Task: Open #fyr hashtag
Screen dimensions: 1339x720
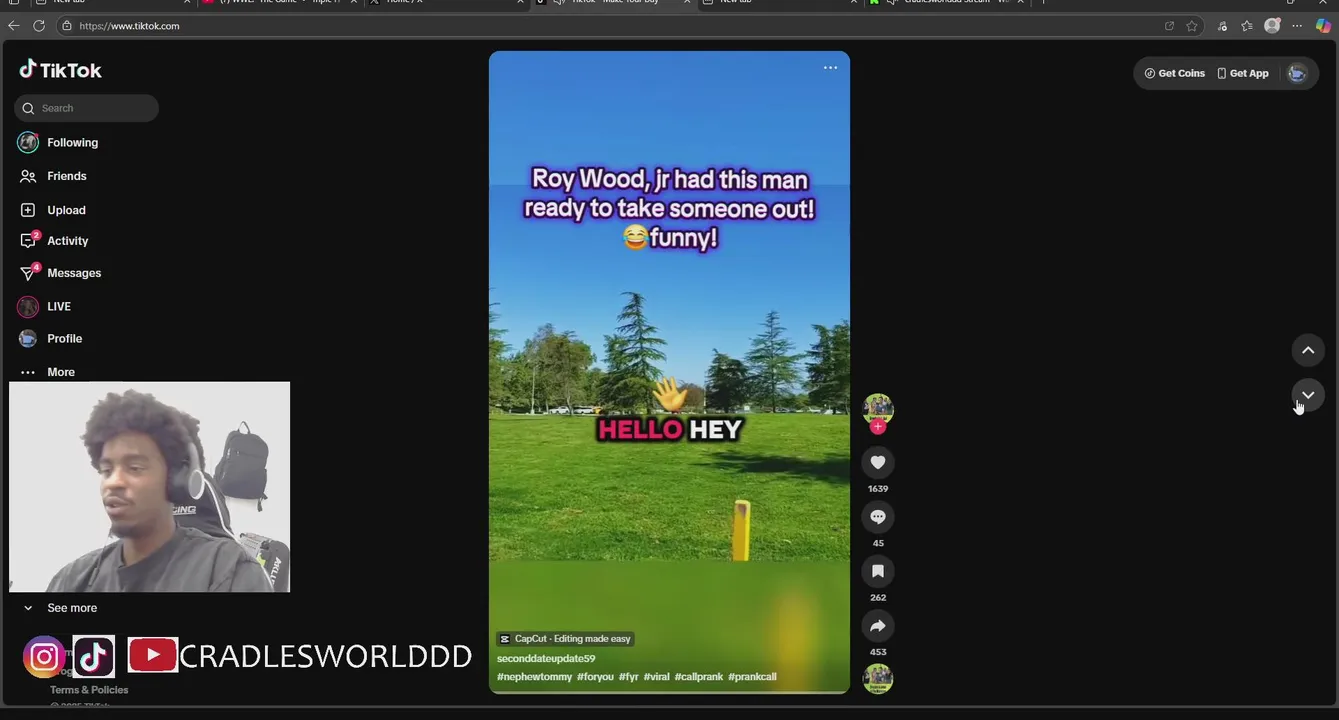Action: [629, 677]
